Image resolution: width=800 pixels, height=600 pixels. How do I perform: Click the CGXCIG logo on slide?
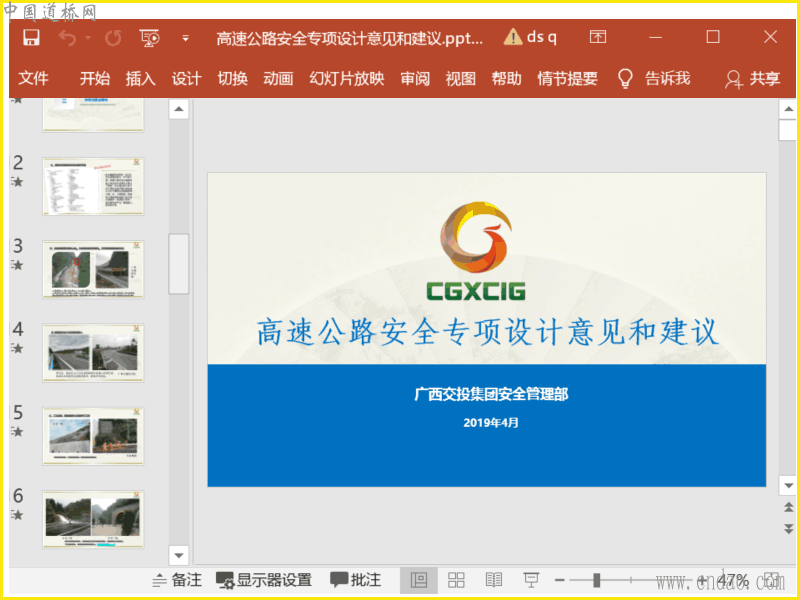tap(476, 251)
